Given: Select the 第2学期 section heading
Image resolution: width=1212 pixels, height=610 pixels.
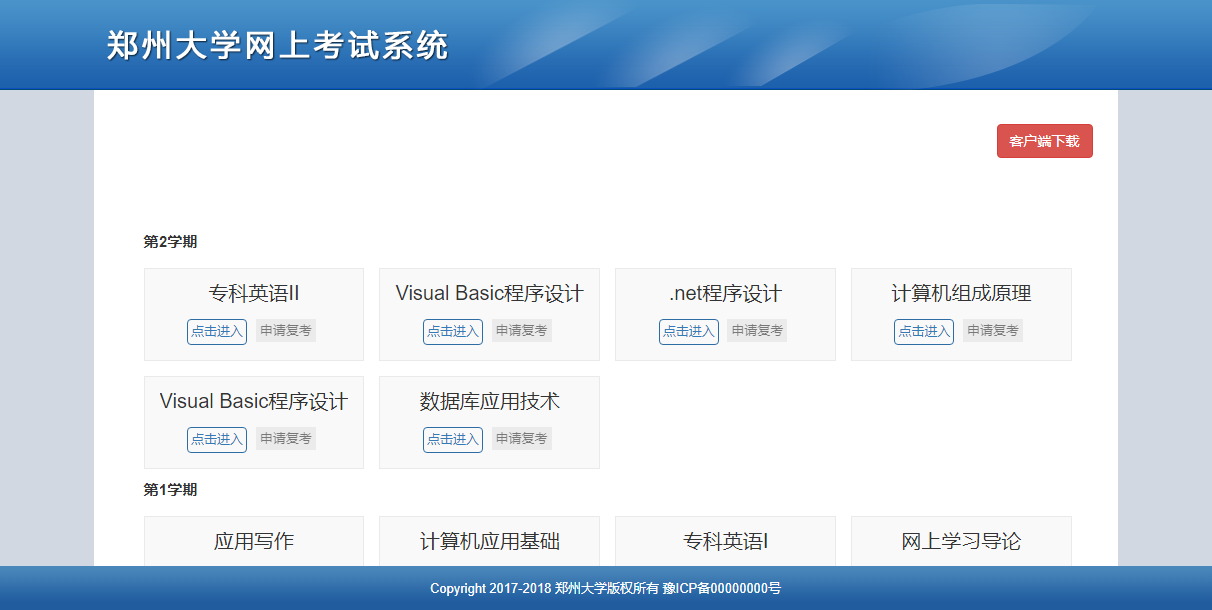Looking at the screenshot, I should 170,242.
